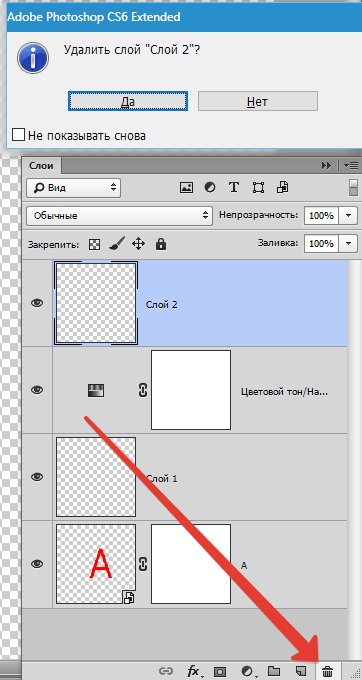
Task: Lock all with the padlock icon
Action: pos(161,244)
